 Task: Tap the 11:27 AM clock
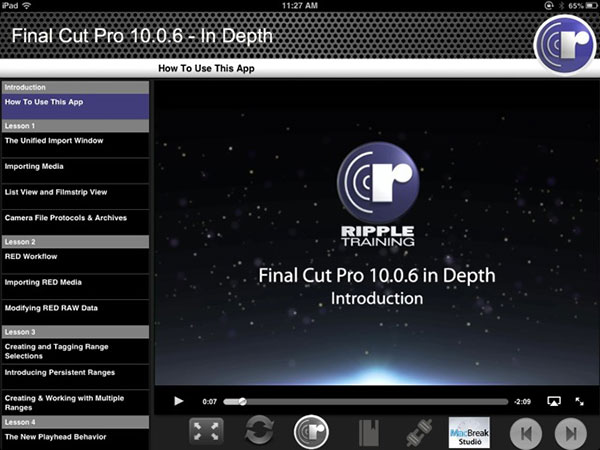coord(300,5)
